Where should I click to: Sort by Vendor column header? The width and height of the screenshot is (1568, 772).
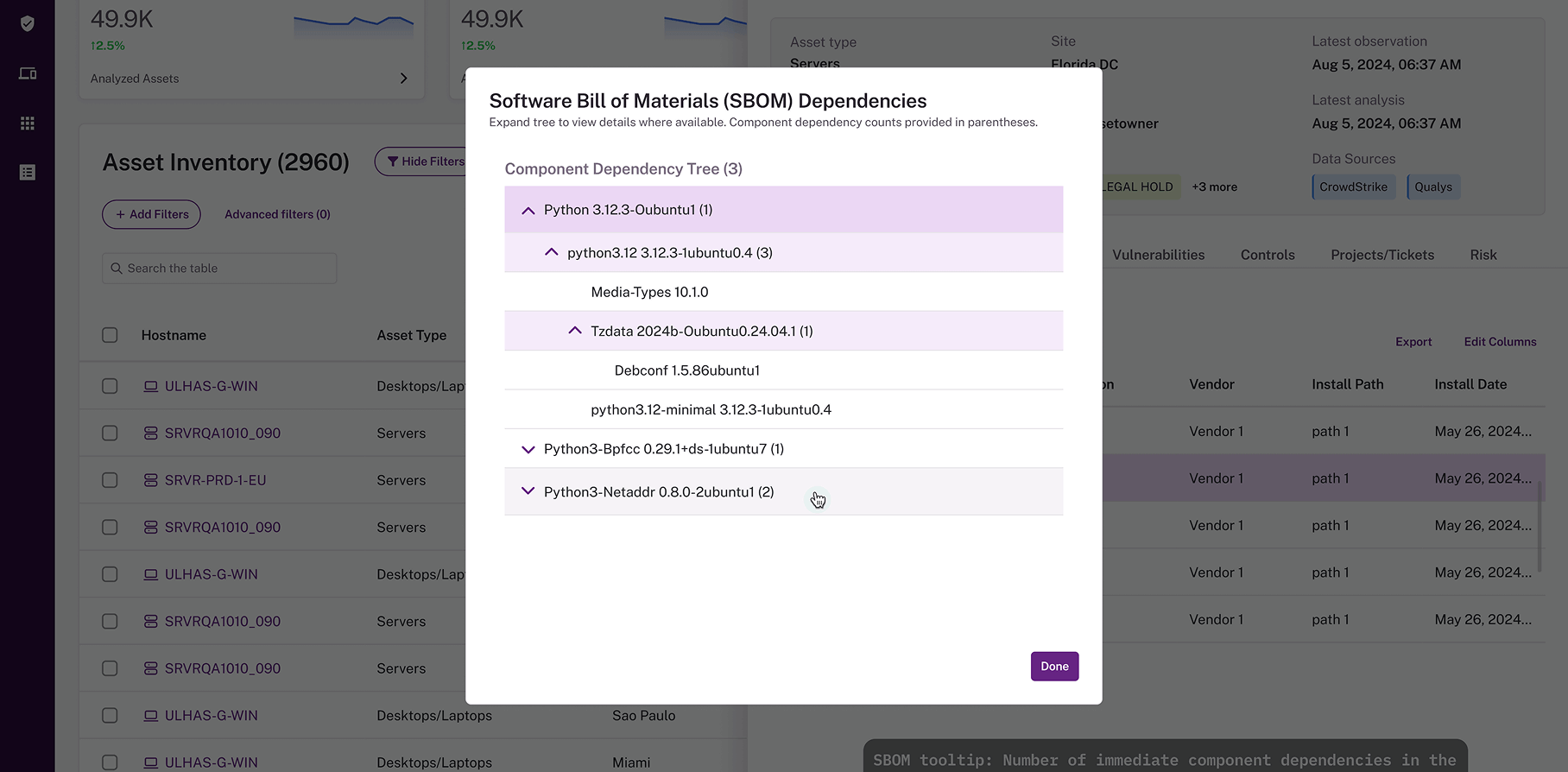pyautogui.click(x=1211, y=384)
